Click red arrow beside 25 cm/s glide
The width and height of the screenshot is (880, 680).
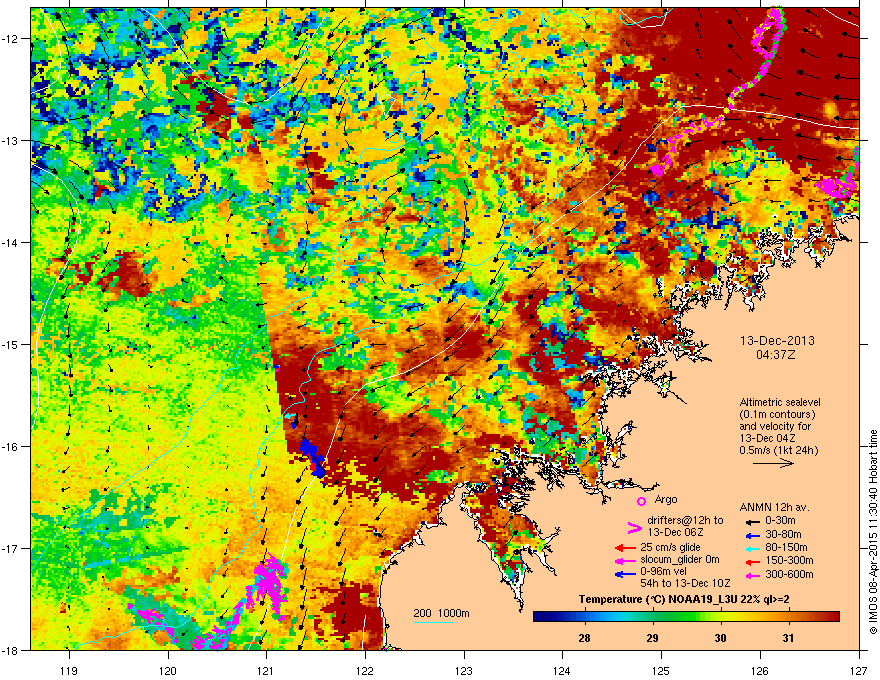coord(625,548)
